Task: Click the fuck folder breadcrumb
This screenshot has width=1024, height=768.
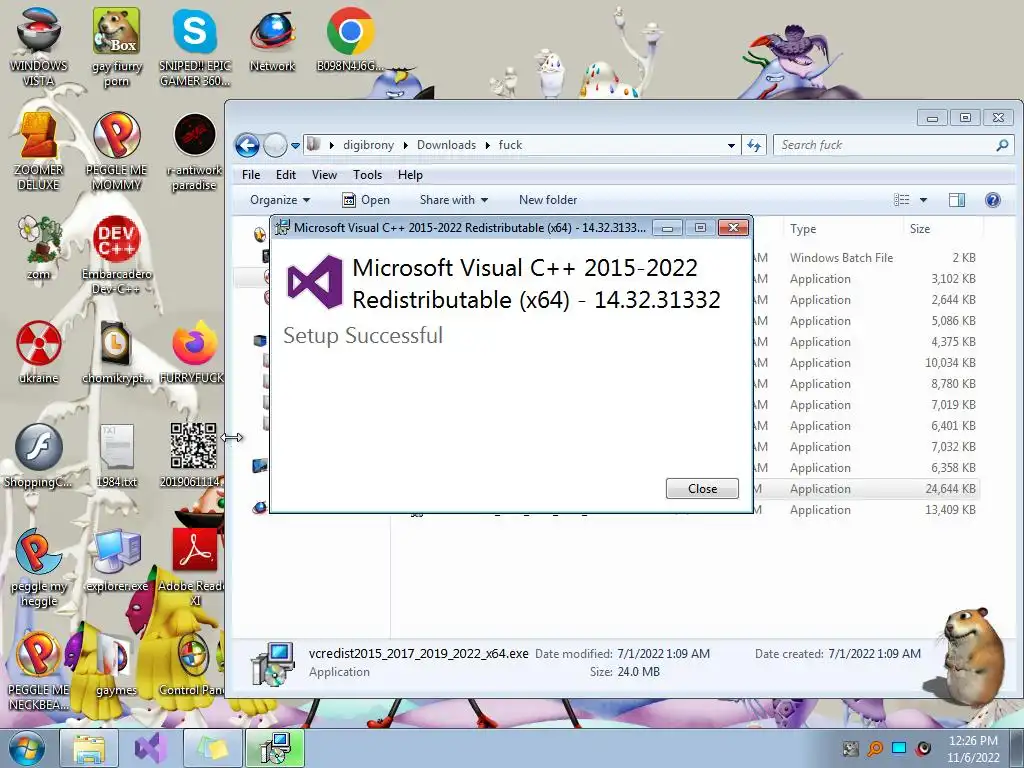Action: [x=510, y=145]
